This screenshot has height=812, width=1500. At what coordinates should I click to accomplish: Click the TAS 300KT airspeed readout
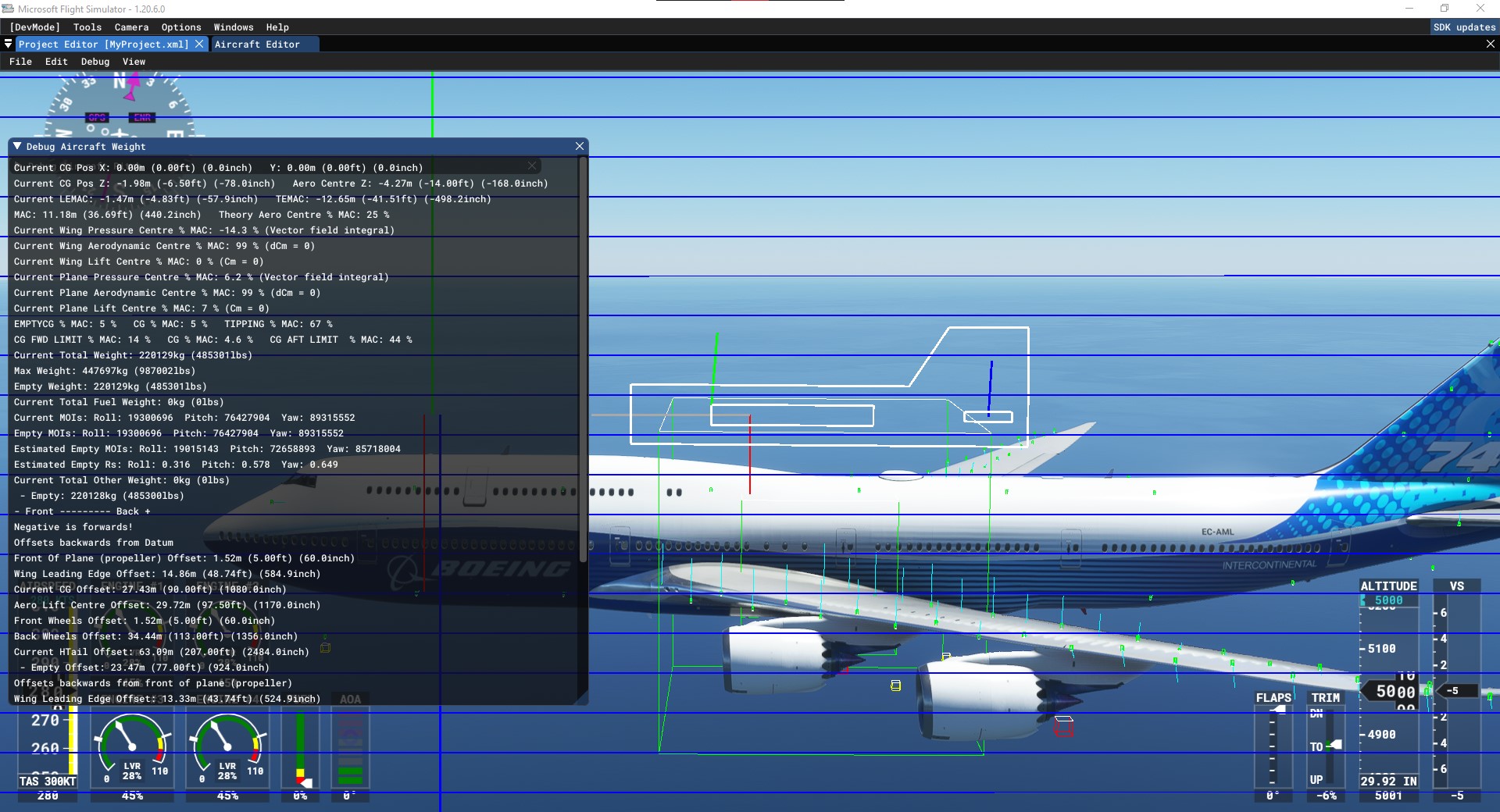48,782
